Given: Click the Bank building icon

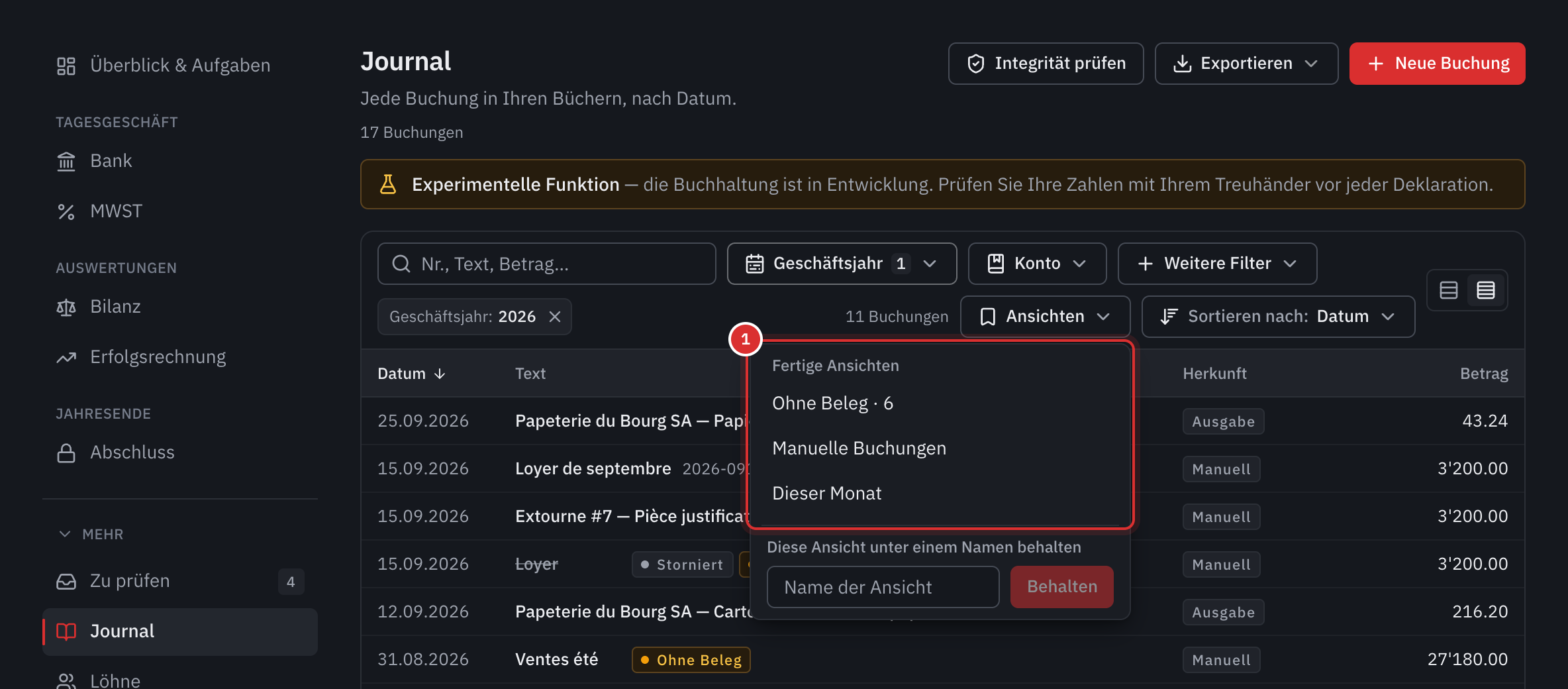Looking at the screenshot, I should click(66, 161).
